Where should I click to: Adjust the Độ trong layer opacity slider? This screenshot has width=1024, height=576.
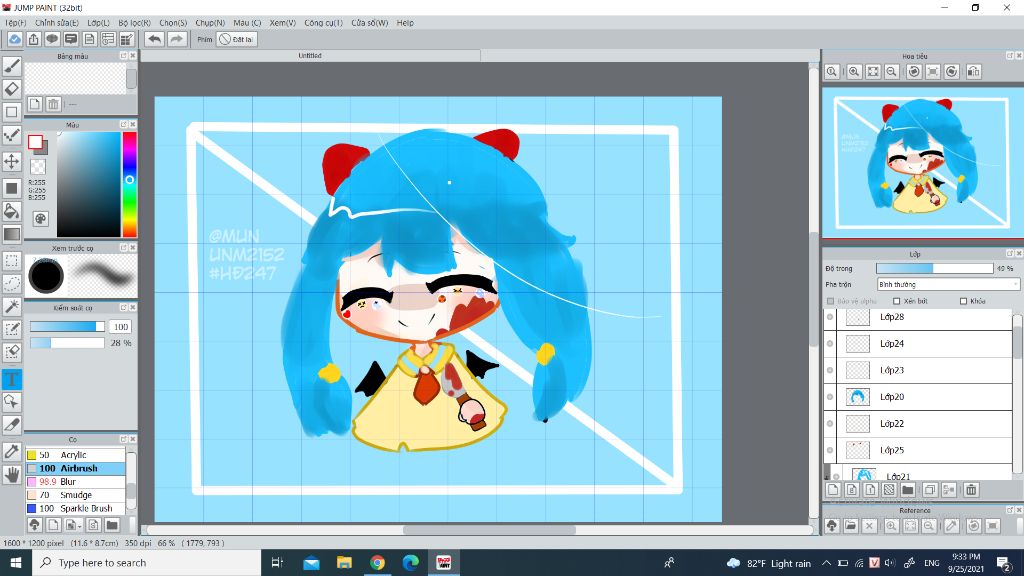(x=935, y=268)
